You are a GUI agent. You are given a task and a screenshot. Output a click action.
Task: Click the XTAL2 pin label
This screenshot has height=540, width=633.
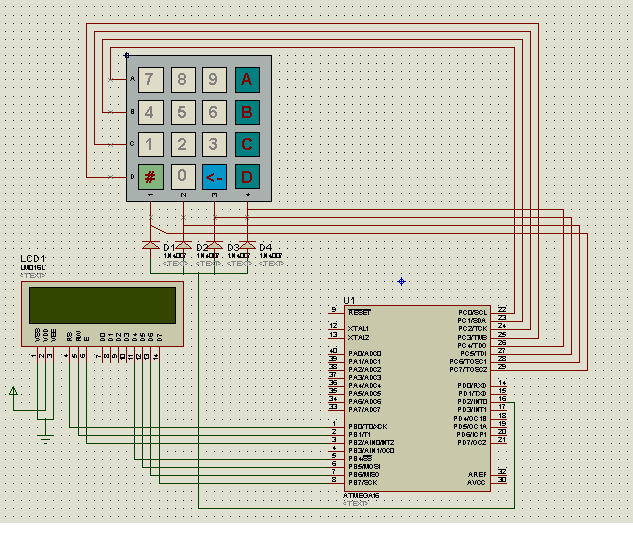pos(358,337)
